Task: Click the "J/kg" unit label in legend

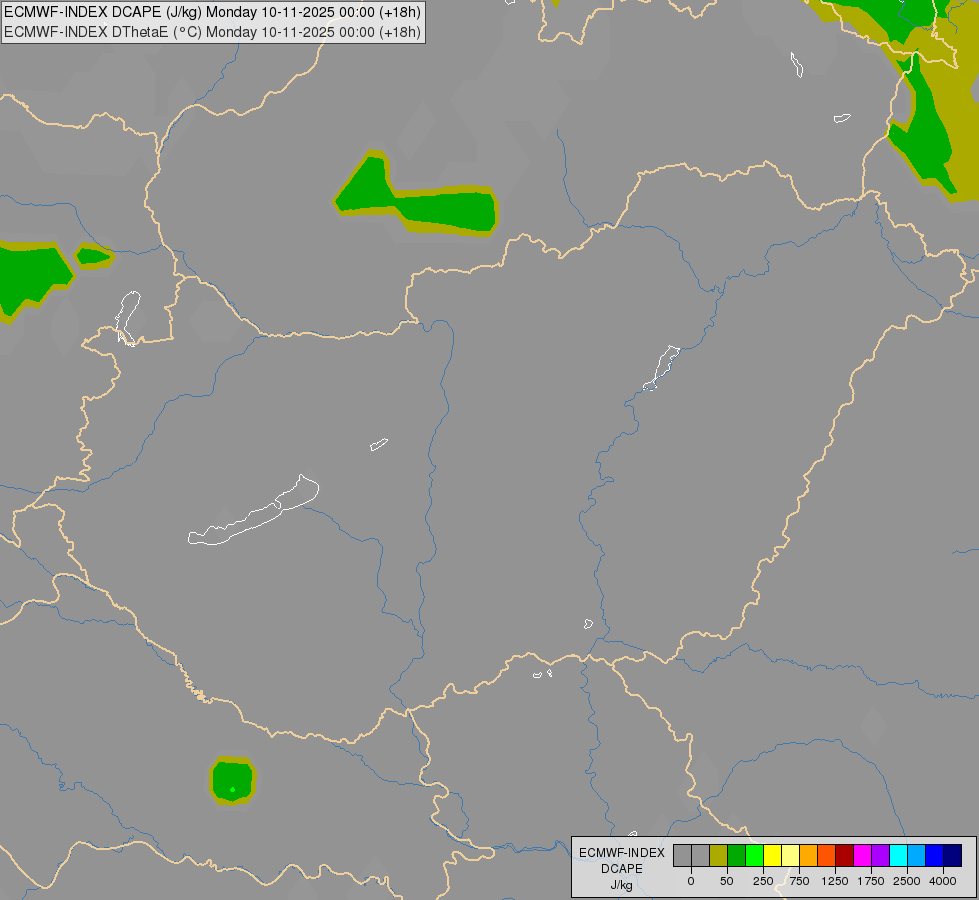Action: point(622,886)
